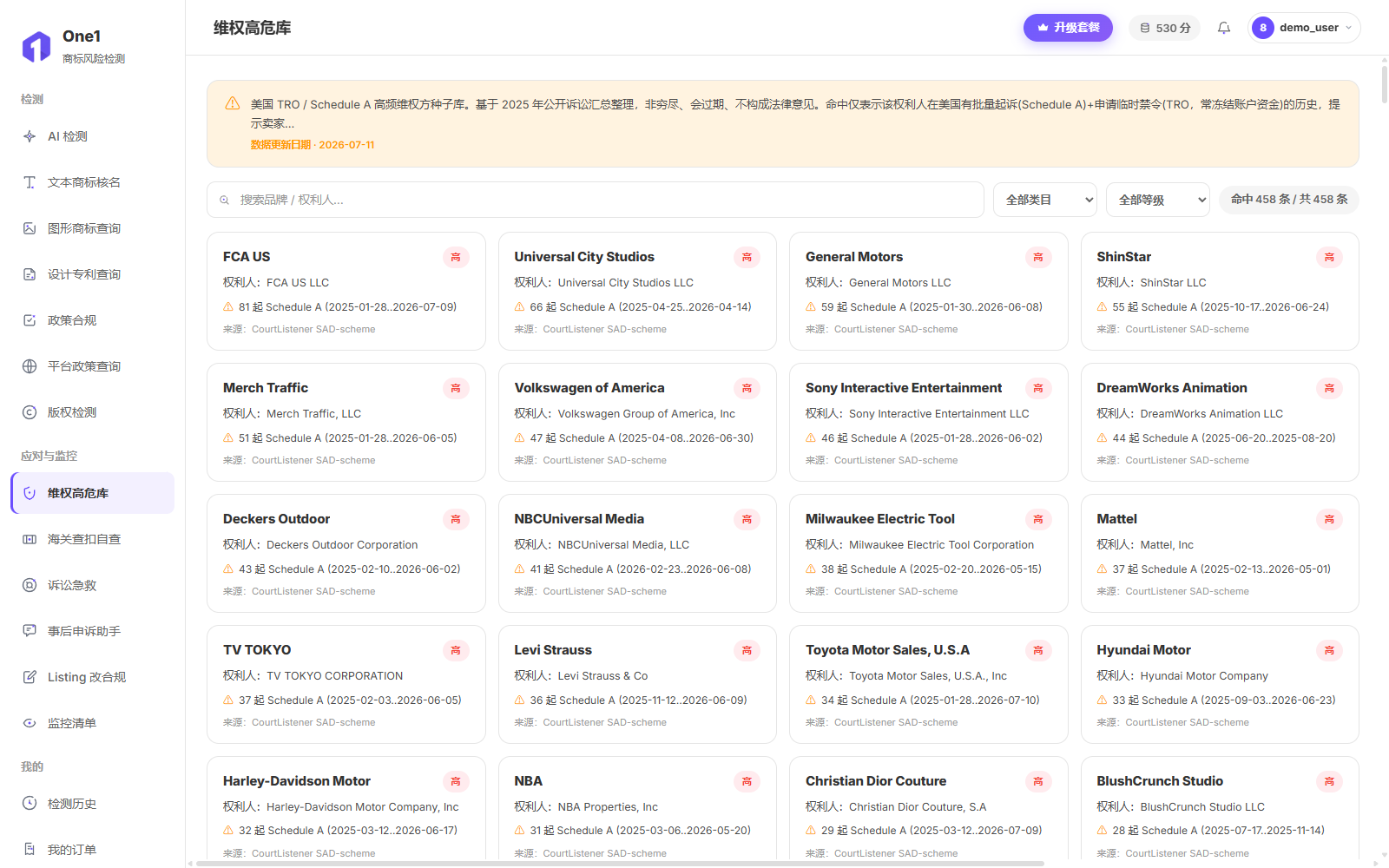Click the 530 分 points badge
Screen dimensions: 1389x868
tap(1165, 28)
